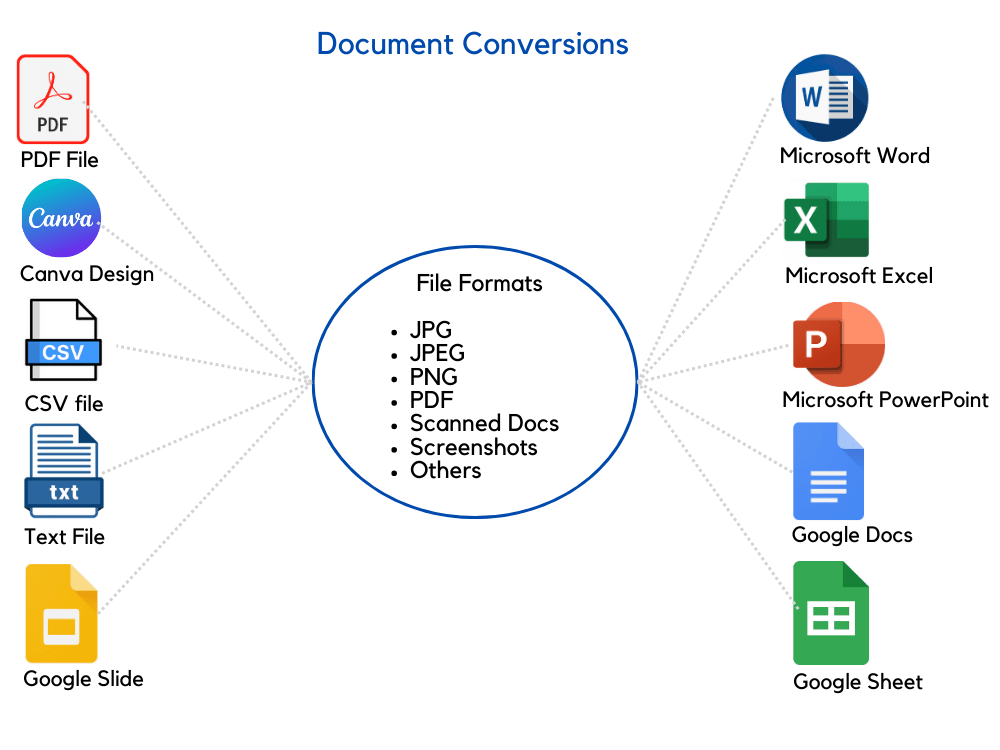
Task: Click the green Microsoft Excel icon
Action: pyautogui.click(x=827, y=220)
